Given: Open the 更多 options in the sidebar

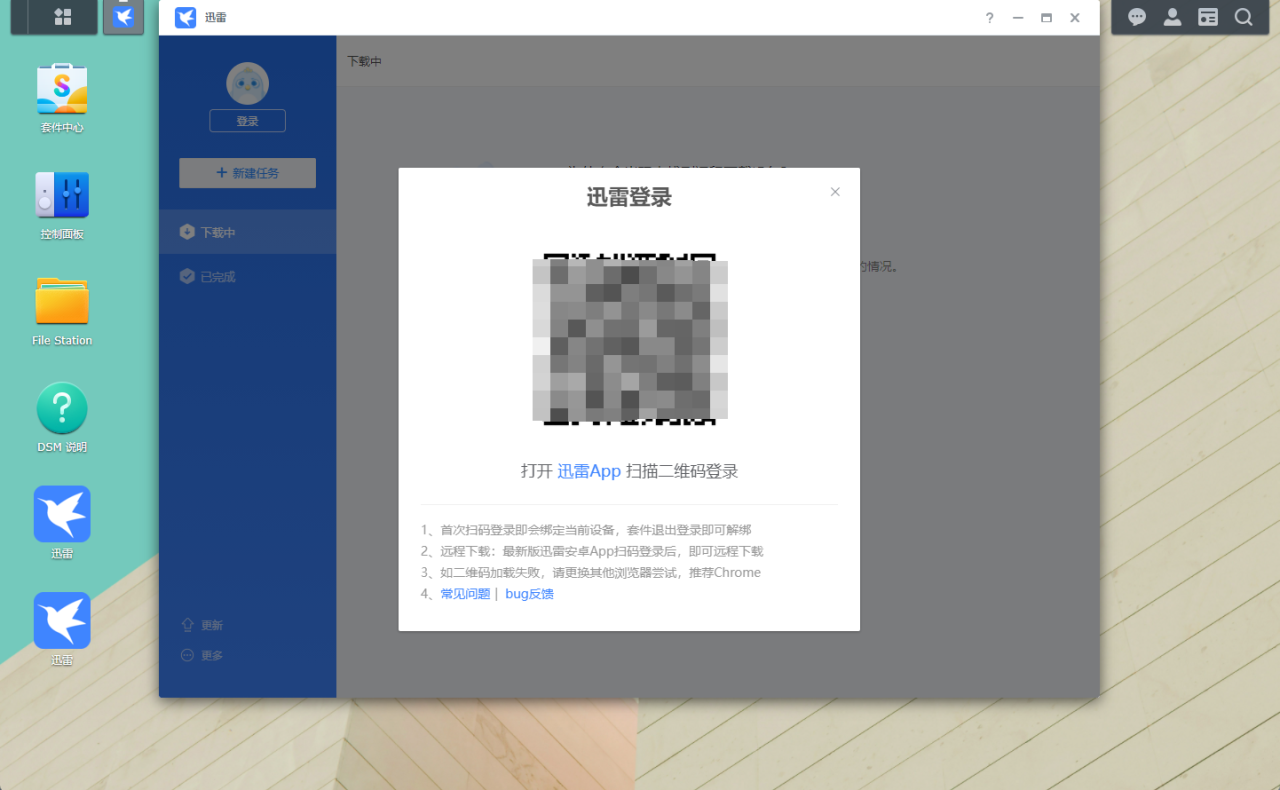Looking at the screenshot, I should 201,655.
